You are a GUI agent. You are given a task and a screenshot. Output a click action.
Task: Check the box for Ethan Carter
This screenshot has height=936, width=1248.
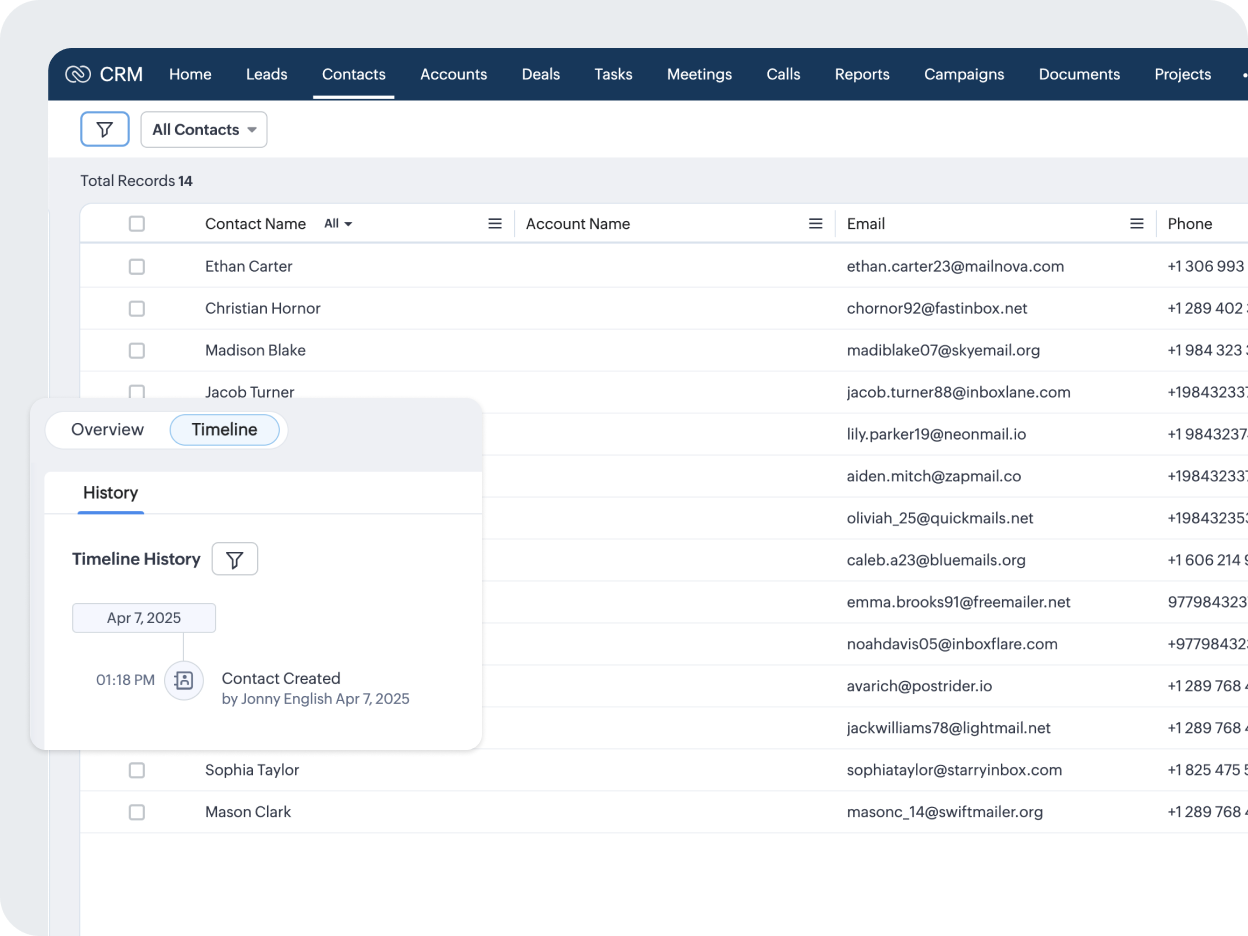coord(137,267)
